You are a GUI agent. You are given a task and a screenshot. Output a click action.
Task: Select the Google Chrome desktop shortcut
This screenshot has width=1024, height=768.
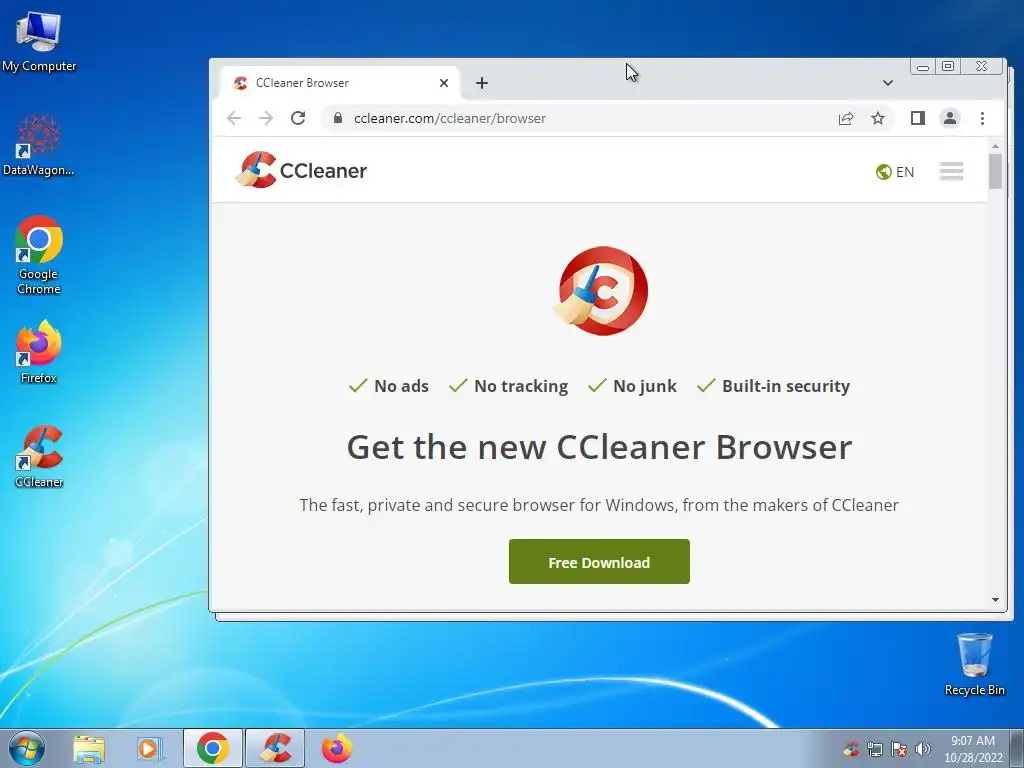[x=39, y=255]
